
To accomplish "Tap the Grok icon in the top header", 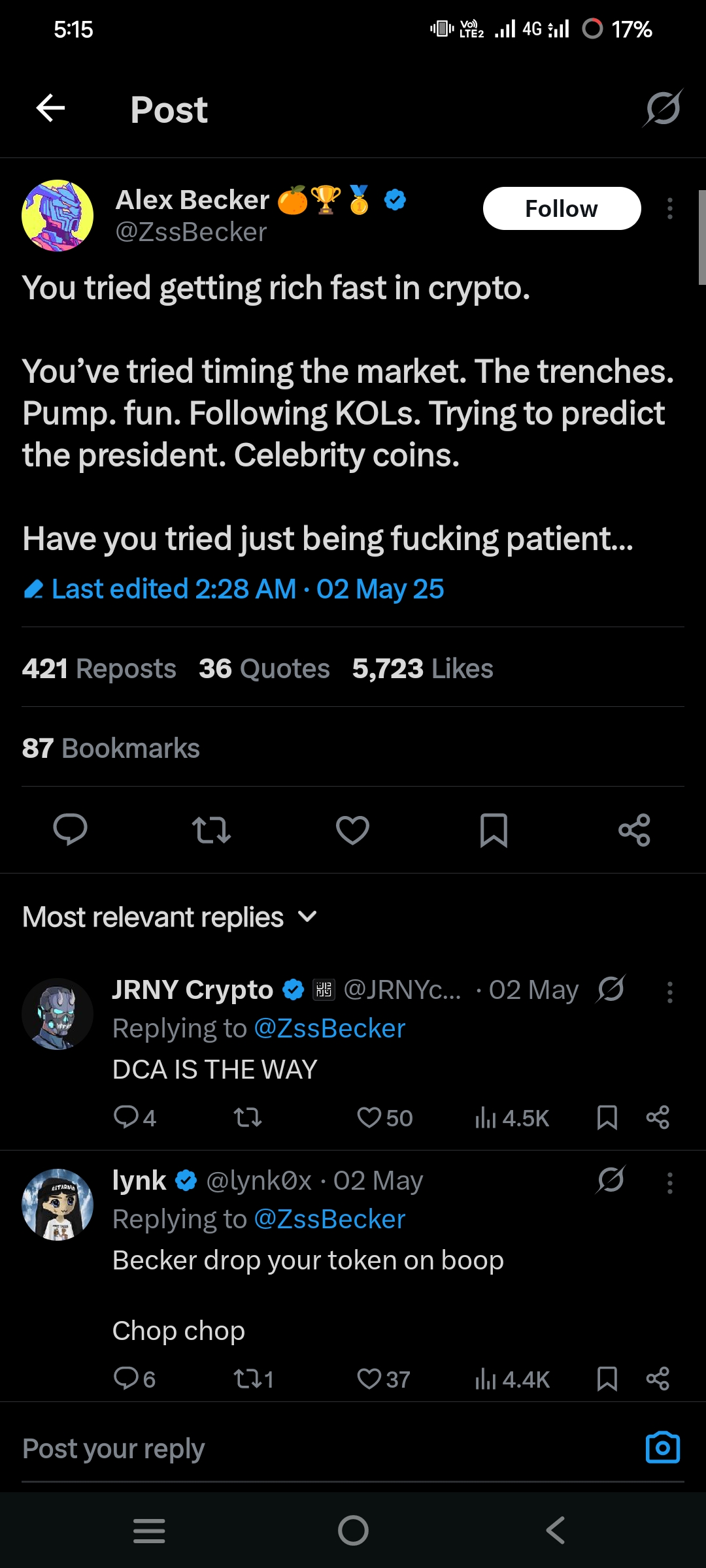I will (663, 108).
